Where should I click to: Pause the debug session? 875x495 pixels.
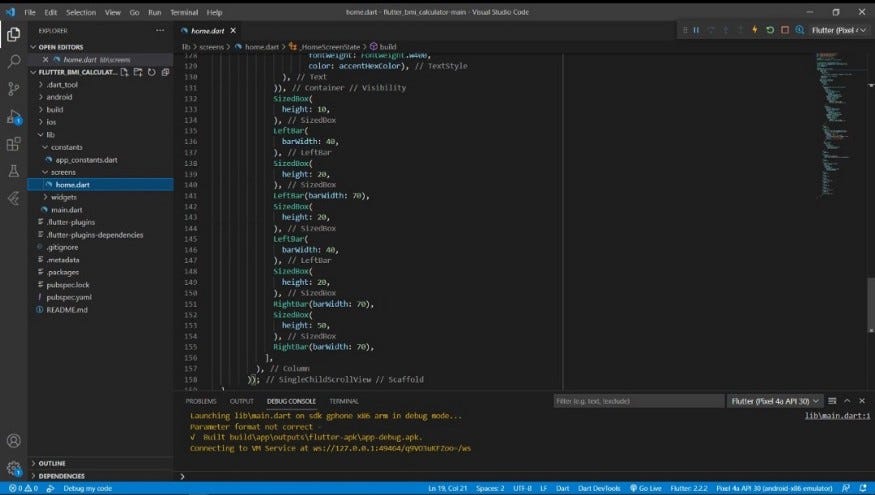coord(696,30)
